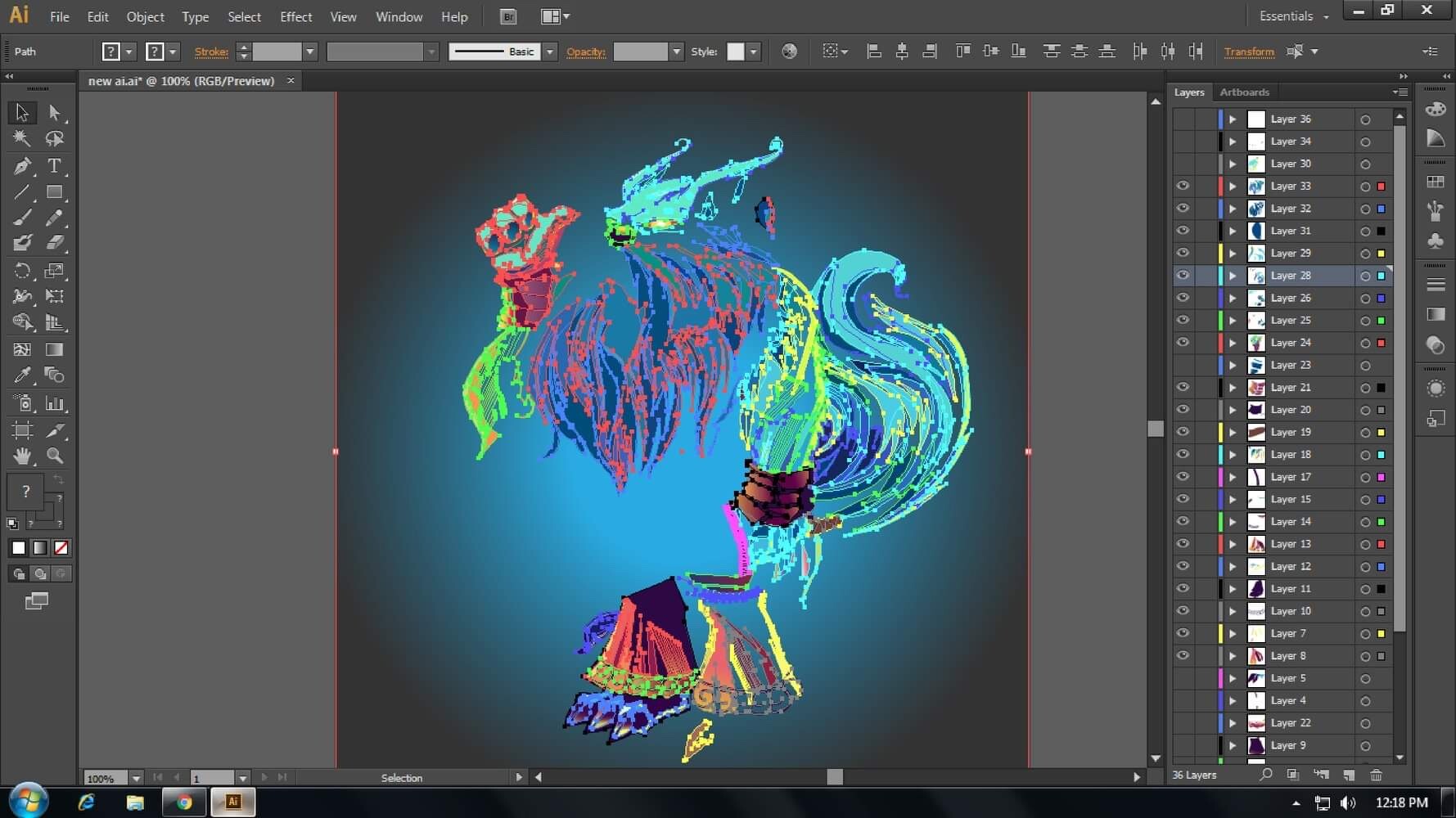The height and width of the screenshot is (818, 1456).
Task: Click the Next artboard arrow button
Action: point(264,777)
